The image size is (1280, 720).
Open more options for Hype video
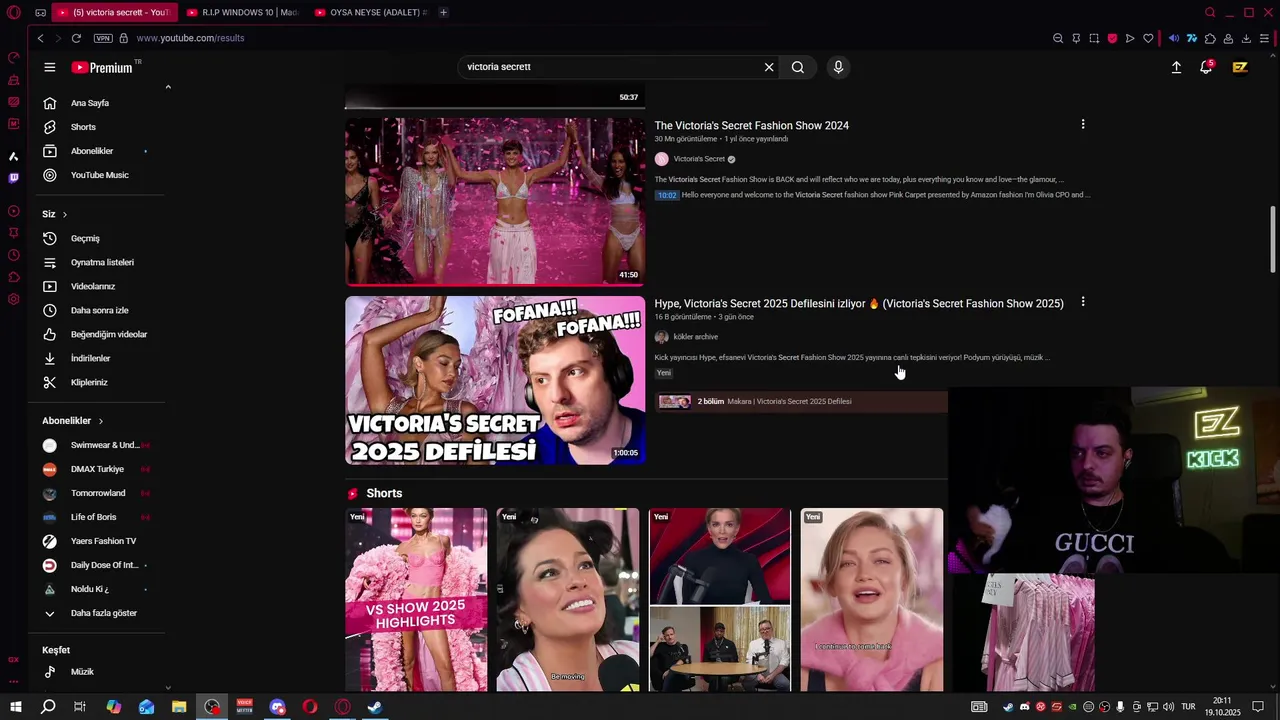point(1082,302)
